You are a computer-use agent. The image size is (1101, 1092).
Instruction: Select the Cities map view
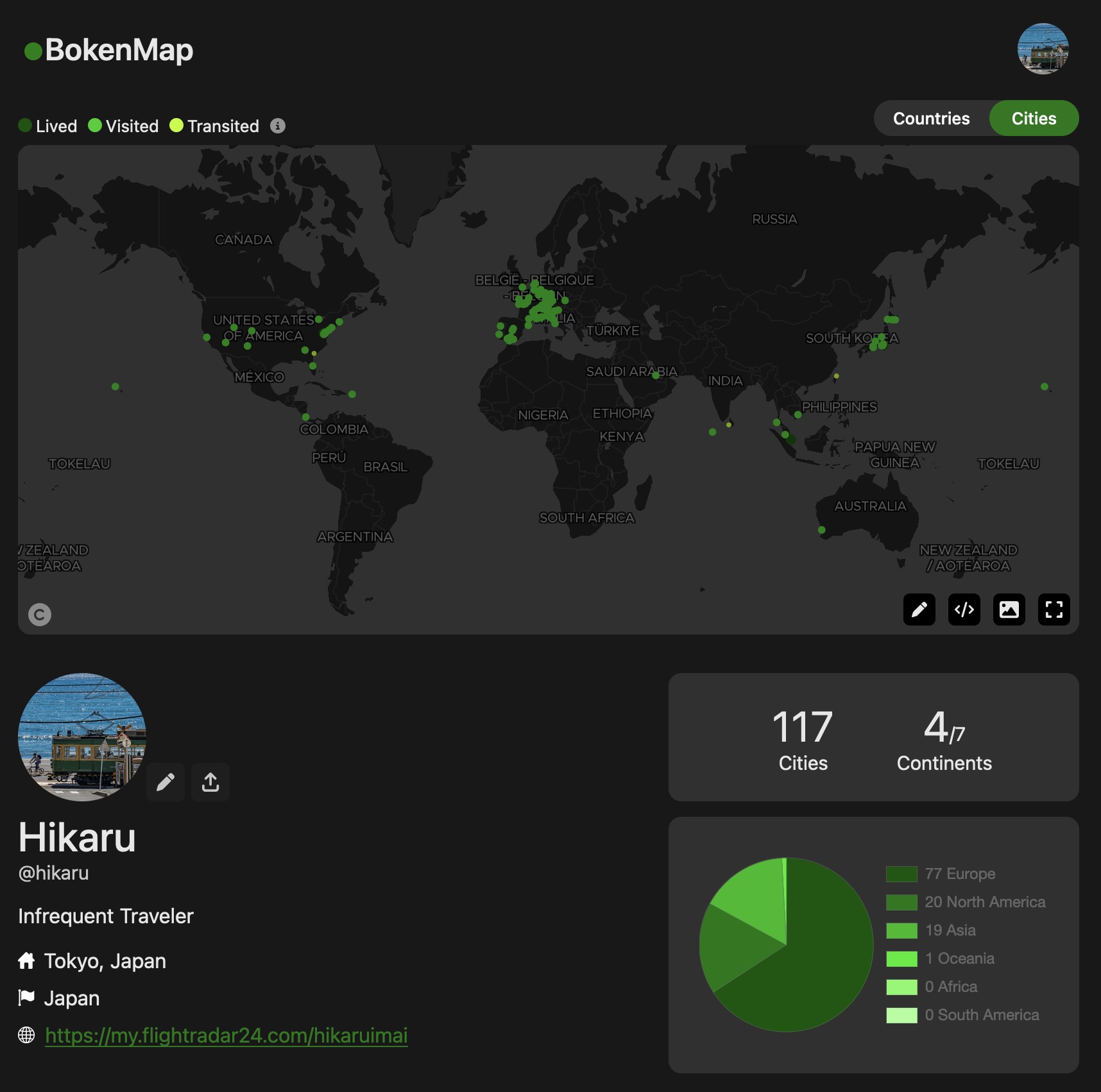[x=1033, y=119]
